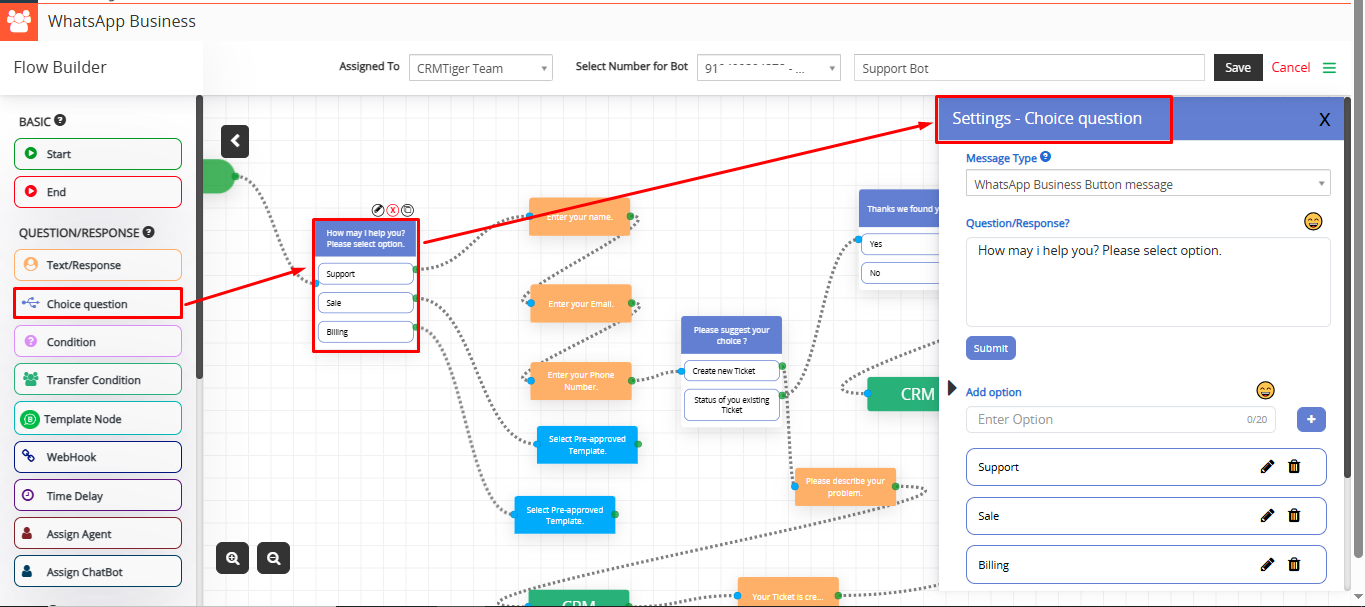The image size is (1365, 607).
Task: Click the 'Flow Builder' heading
Action: coord(60,68)
